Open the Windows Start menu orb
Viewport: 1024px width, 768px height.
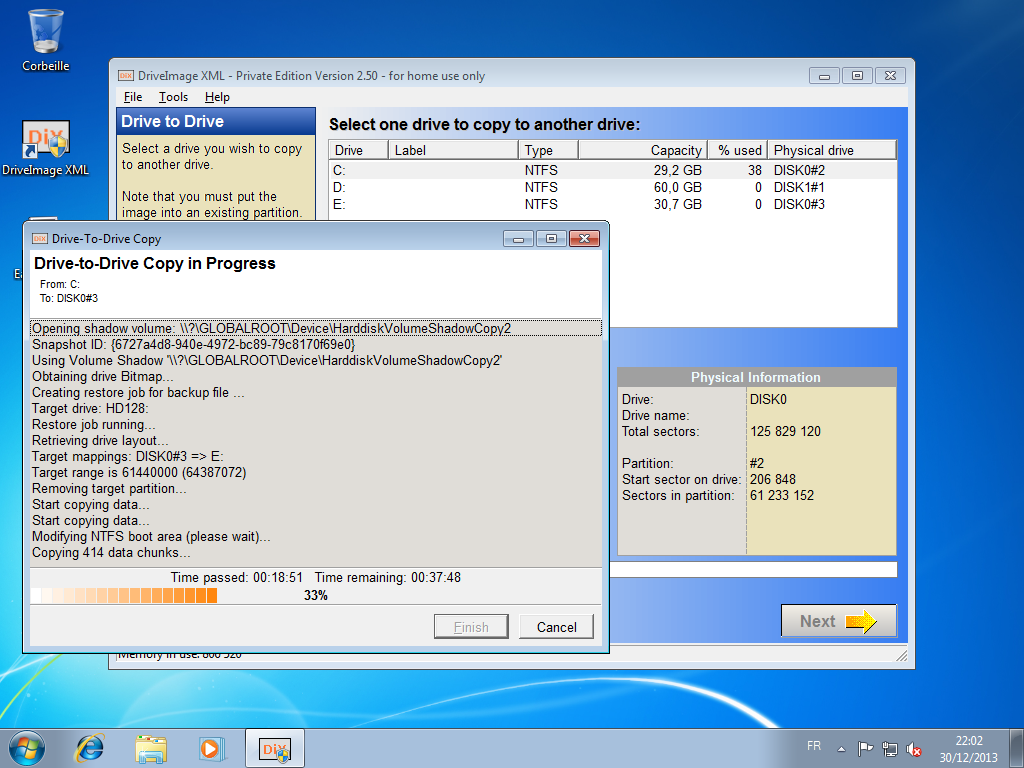tap(26, 748)
